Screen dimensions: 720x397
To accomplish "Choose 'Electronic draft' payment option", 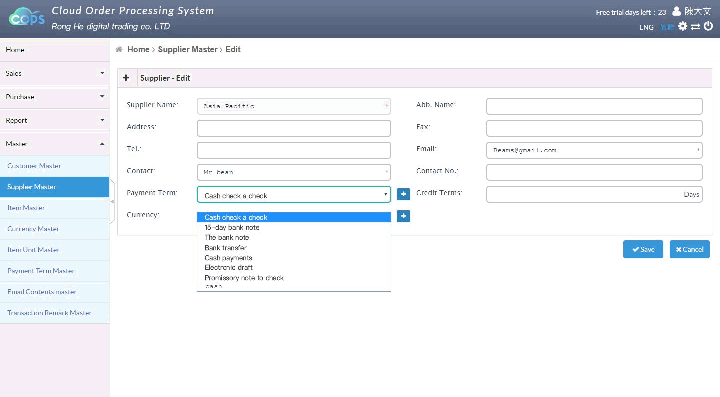I will [229, 268].
